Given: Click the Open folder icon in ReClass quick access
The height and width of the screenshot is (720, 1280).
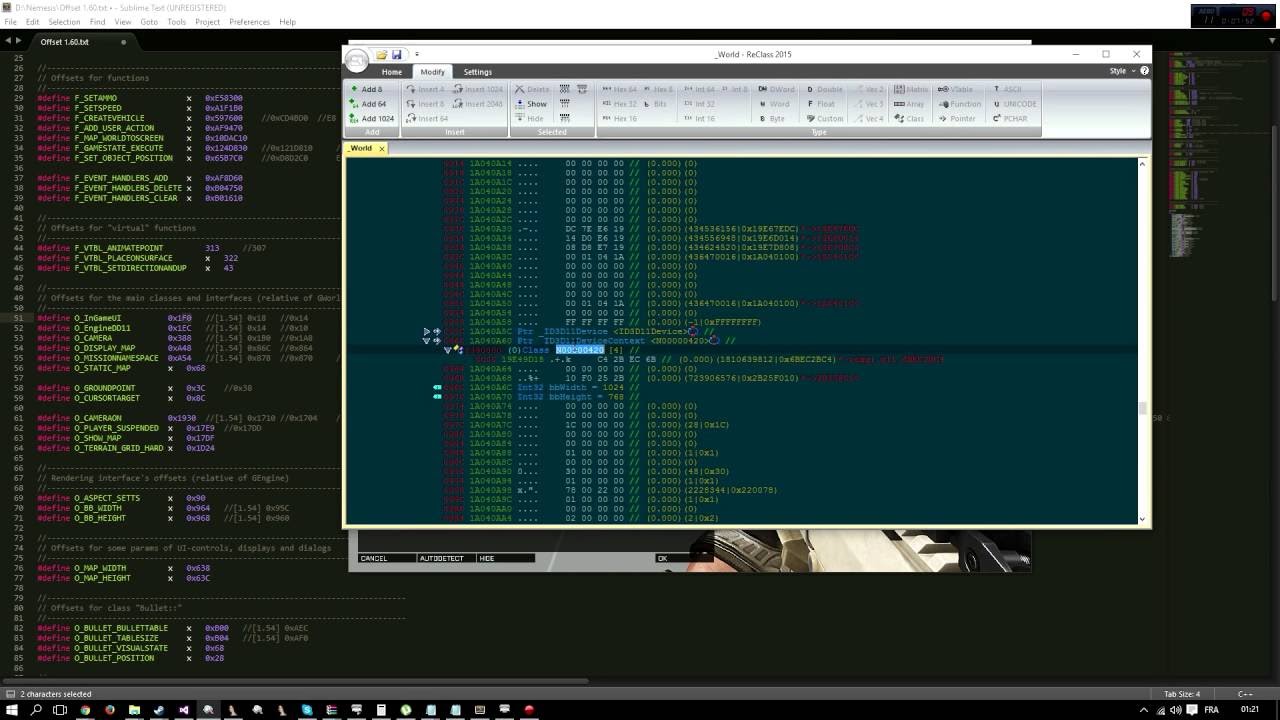Looking at the screenshot, I should click(x=381, y=54).
